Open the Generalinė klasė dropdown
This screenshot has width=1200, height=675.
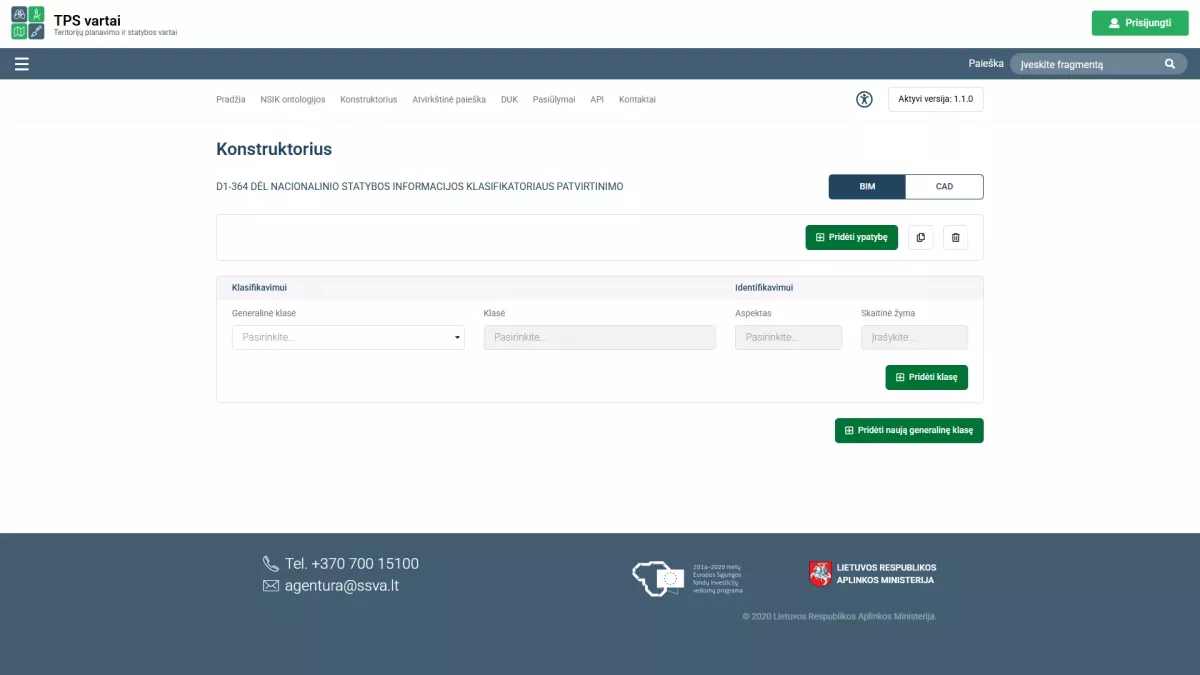tap(348, 337)
